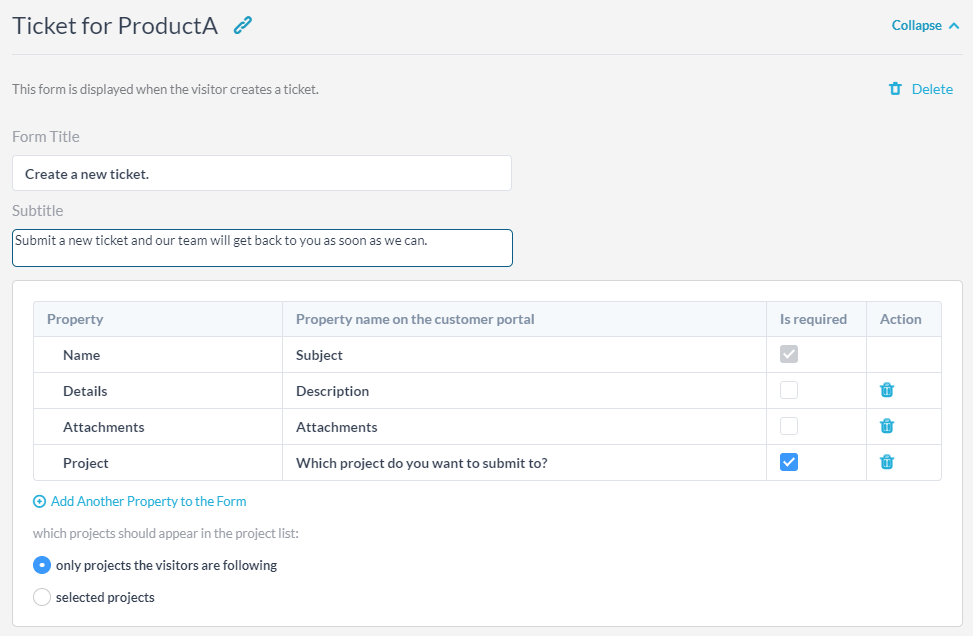The width and height of the screenshot is (973, 636).
Task: Focus the Subtitle text area
Action: [x=261, y=248]
